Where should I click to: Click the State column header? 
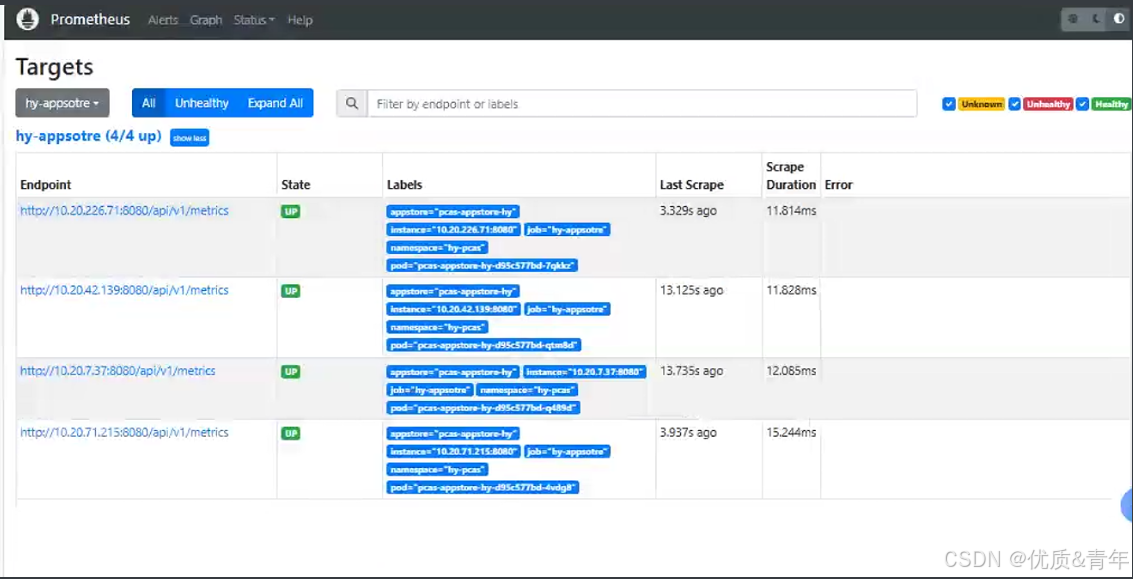[296, 185]
